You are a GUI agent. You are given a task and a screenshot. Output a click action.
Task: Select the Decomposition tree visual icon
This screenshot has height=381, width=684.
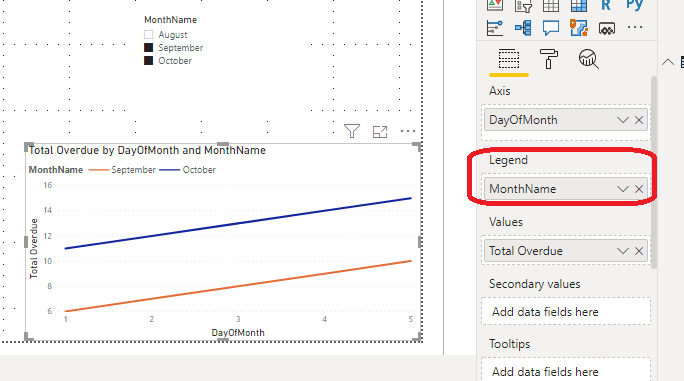pos(523,28)
